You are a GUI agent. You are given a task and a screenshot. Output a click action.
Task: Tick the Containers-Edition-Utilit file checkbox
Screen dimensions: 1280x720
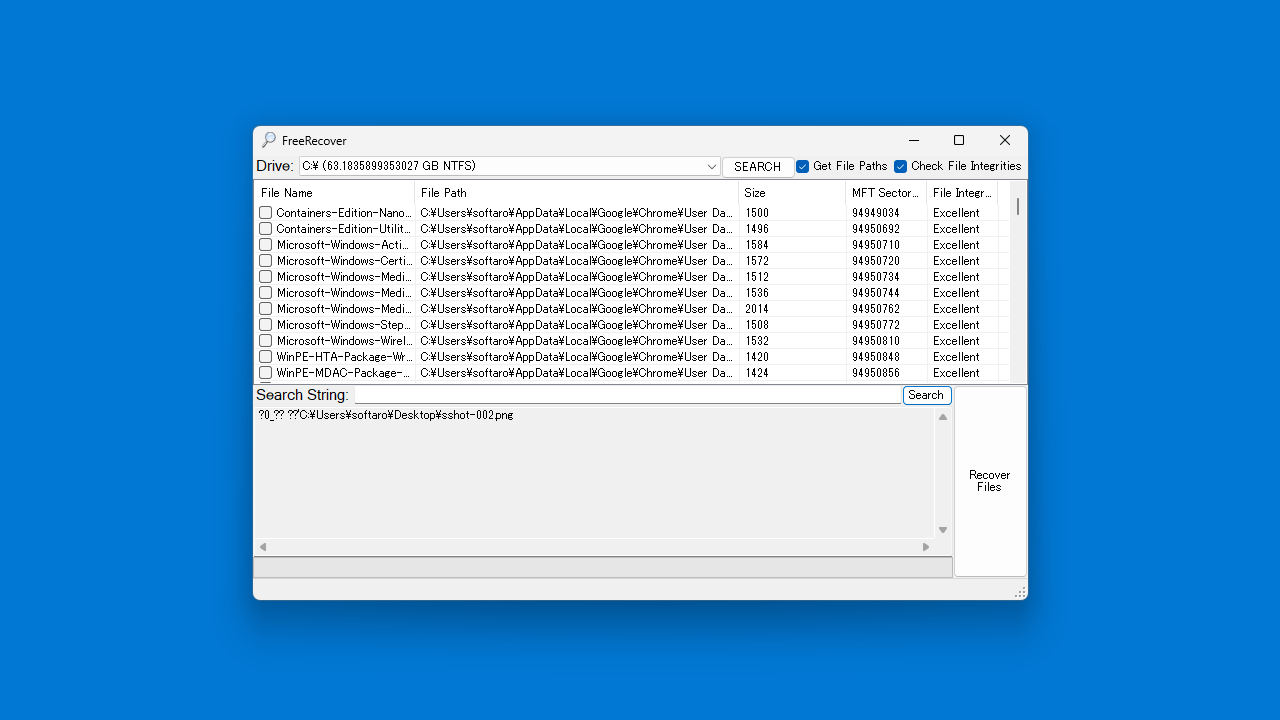pos(266,229)
